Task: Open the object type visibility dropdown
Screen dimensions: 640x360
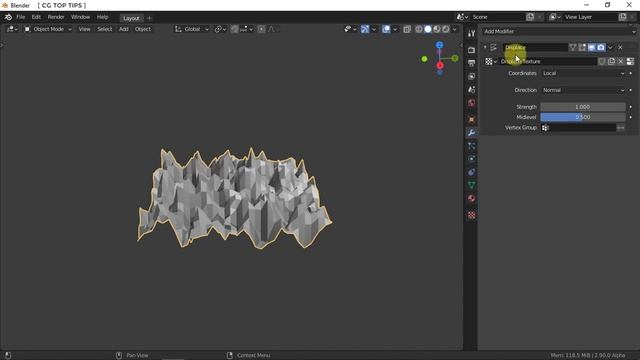Action: point(350,29)
